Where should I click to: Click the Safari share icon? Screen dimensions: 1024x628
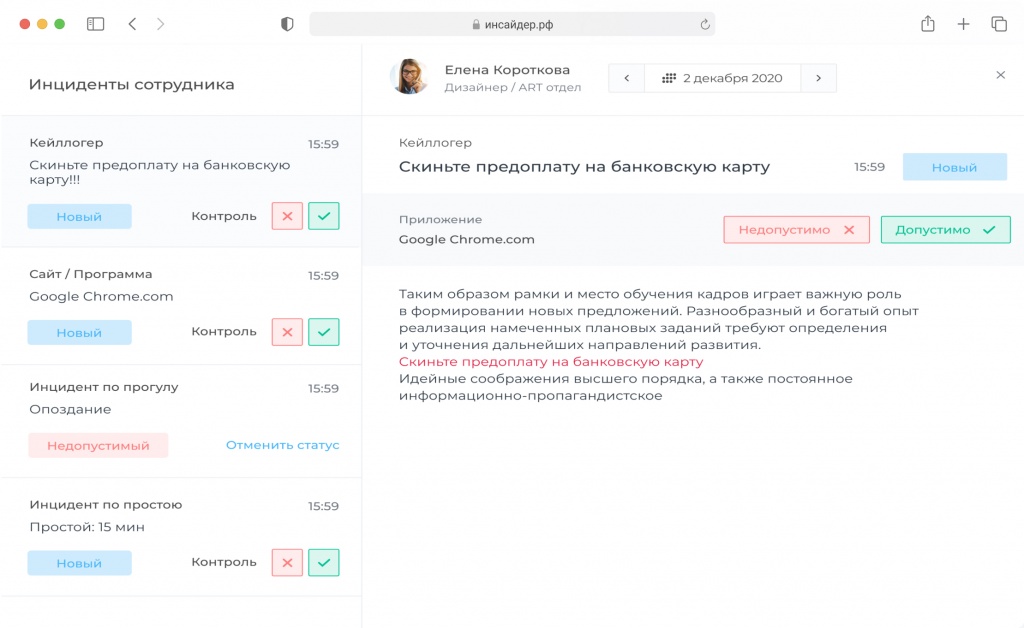(928, 24)
